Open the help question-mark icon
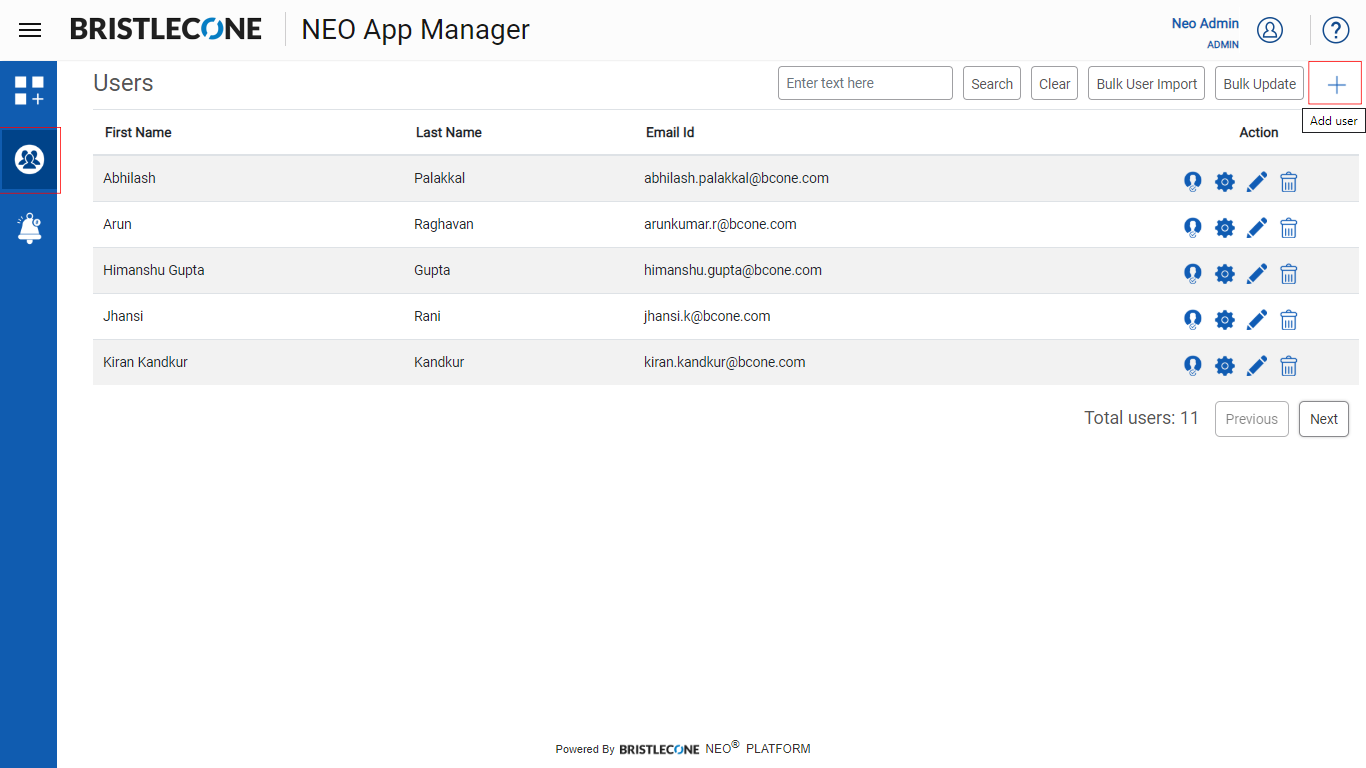 [1336, 30]
